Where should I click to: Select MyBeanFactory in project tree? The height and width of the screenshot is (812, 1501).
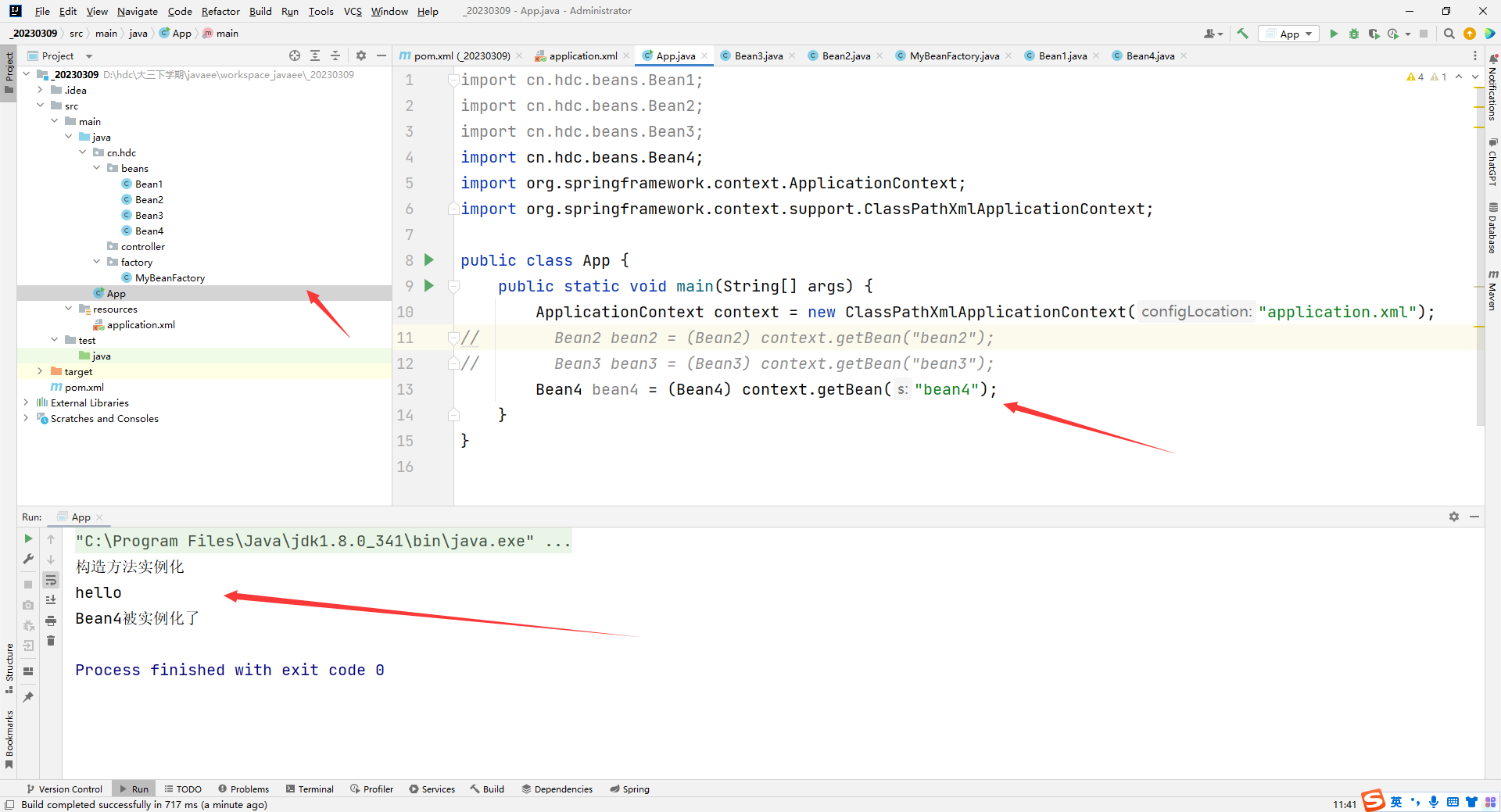click(x=170, y=277)
